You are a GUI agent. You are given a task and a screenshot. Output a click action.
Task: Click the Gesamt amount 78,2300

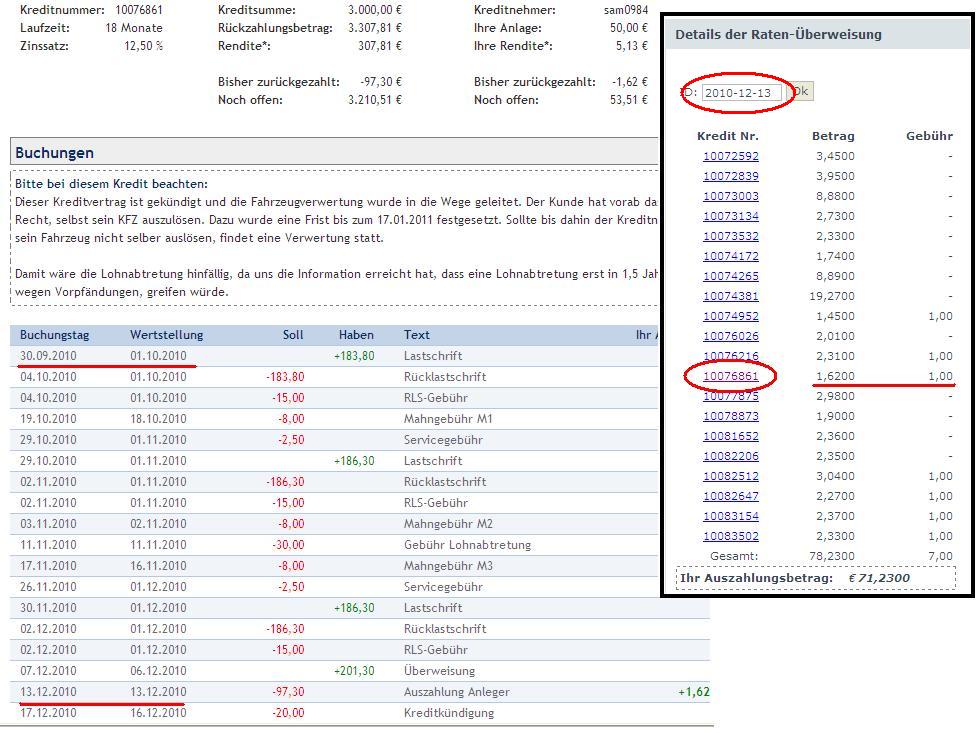click(x=831, y=556)
